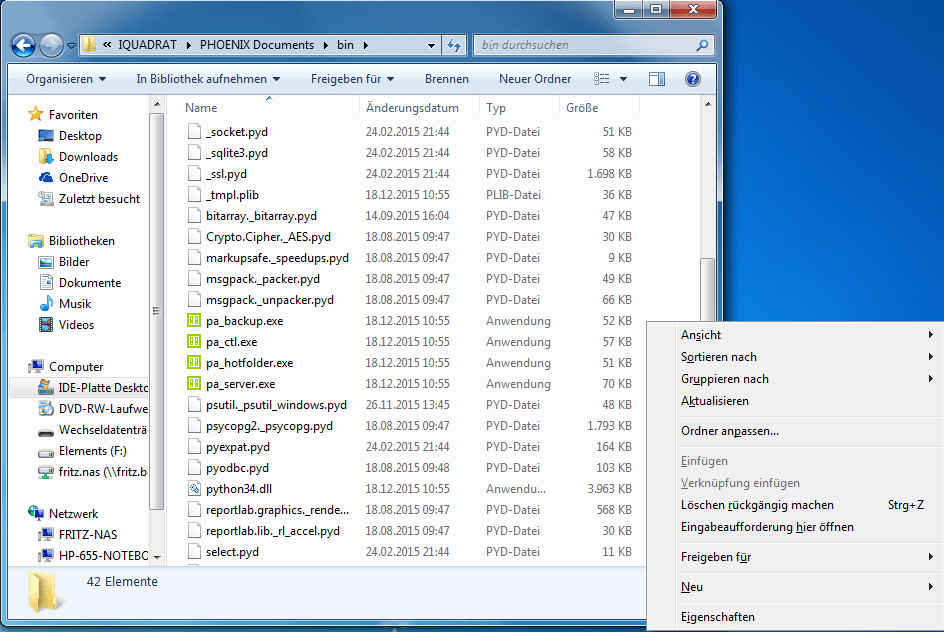Select Favoriten star in navigation pane
The height and width of the screenshot is (632, 944).
click(36, 114)
